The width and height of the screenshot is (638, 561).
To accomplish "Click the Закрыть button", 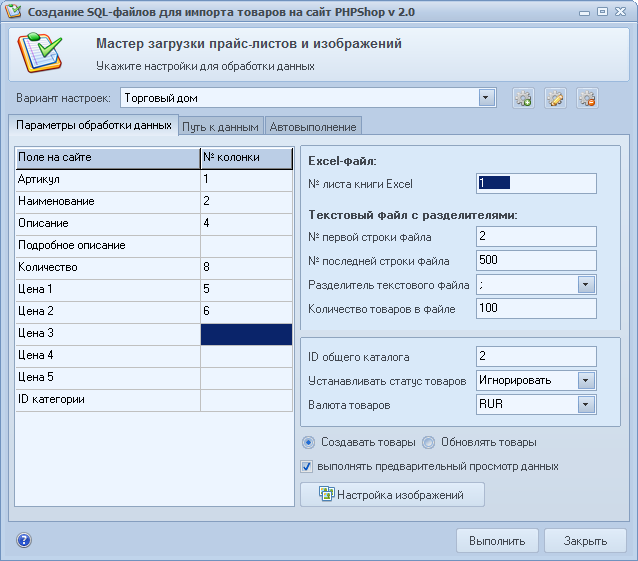I will (x=585, y=541).
